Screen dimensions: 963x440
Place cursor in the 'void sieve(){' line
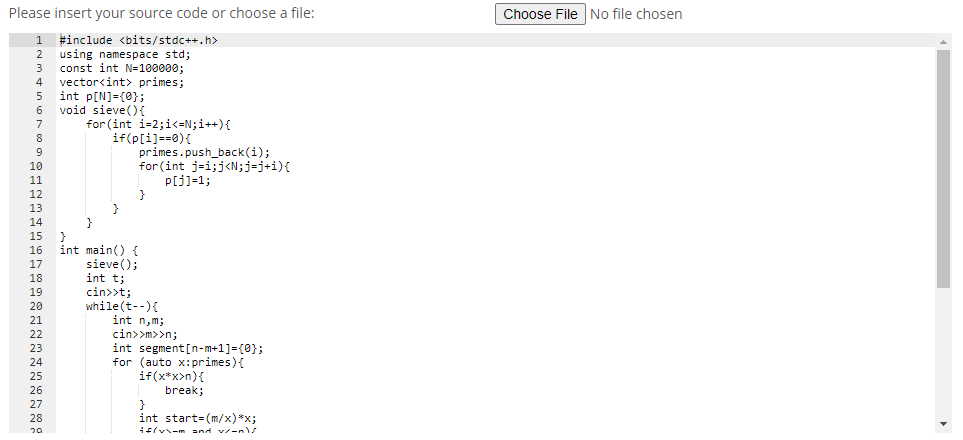101,111
